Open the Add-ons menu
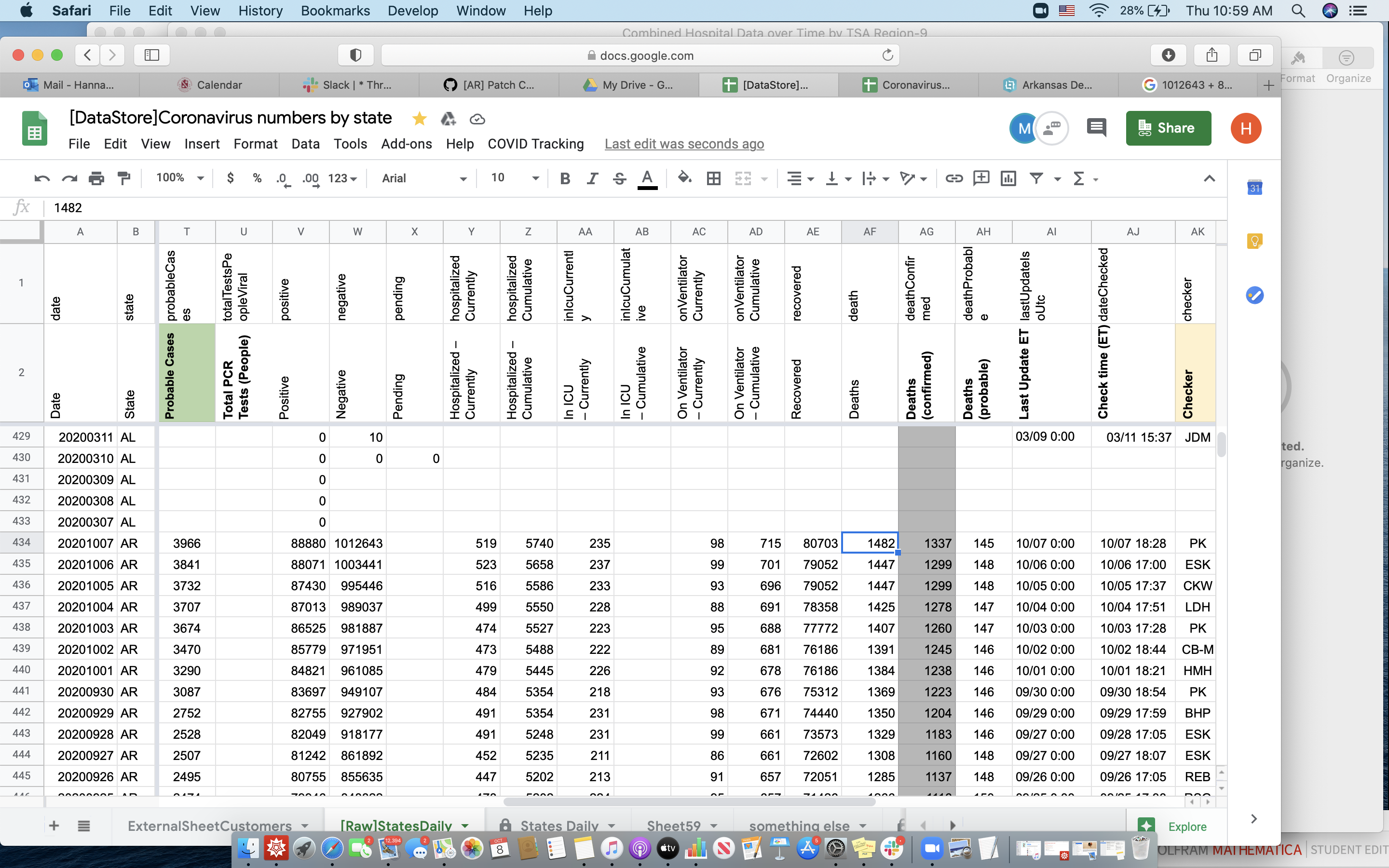This screenshot has height=868, width=1389. coord(407,144)
